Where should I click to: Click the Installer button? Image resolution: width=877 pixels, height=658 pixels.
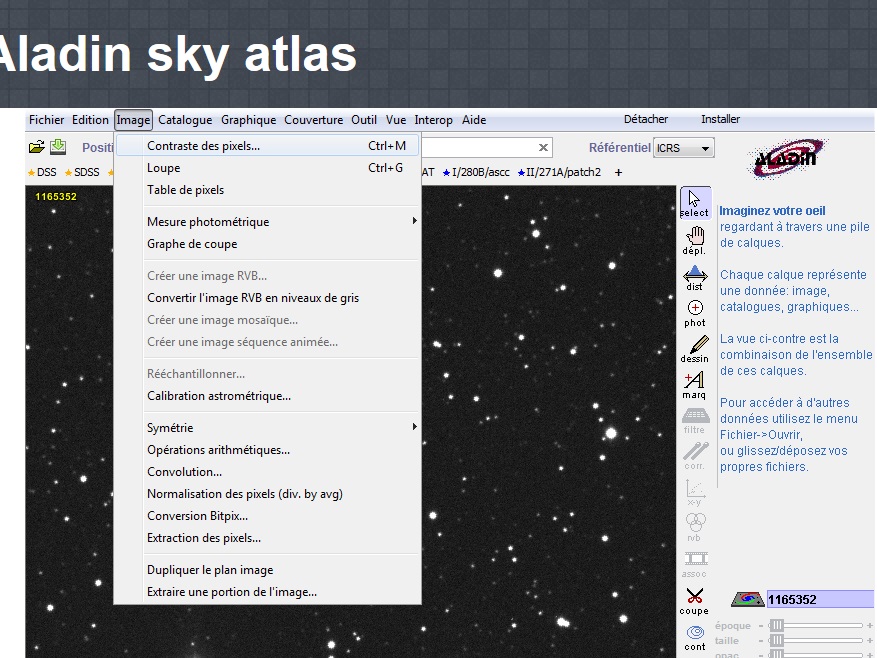click(720, 119)
